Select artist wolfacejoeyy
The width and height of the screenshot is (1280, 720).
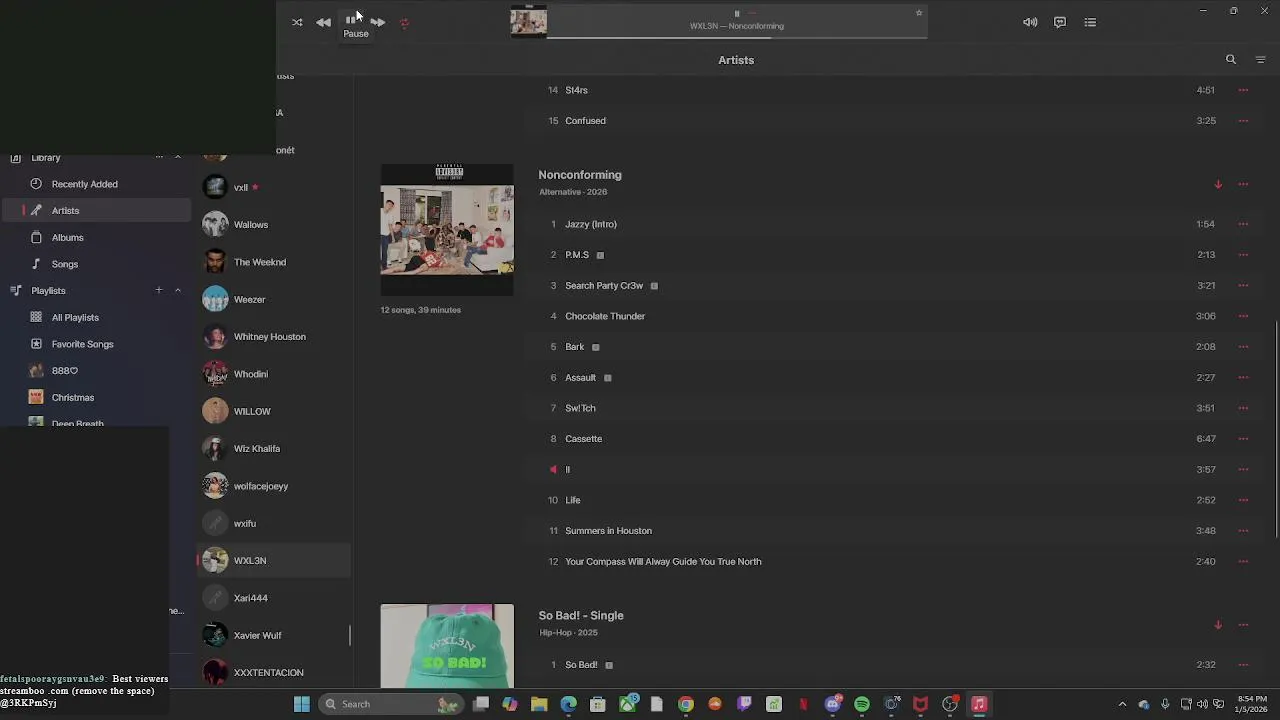[273, 486]
